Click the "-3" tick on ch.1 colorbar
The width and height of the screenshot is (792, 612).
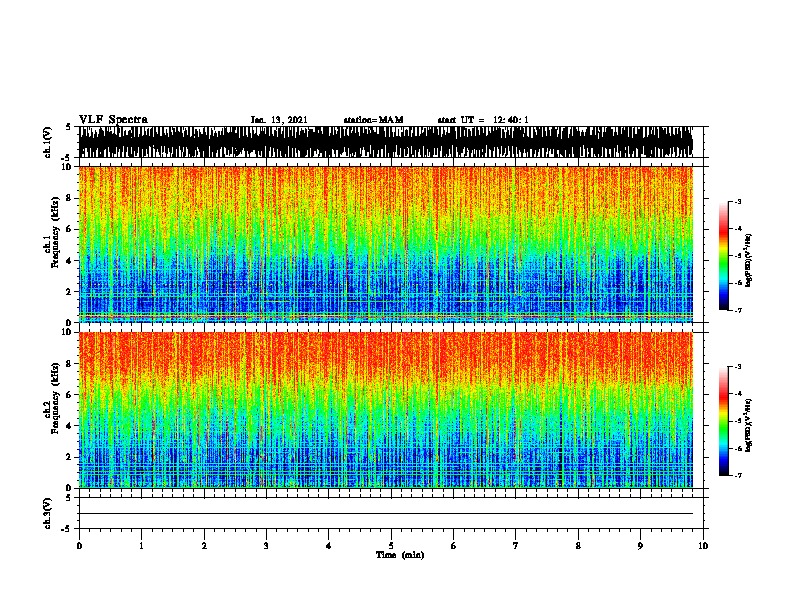(x=738, y=201)
